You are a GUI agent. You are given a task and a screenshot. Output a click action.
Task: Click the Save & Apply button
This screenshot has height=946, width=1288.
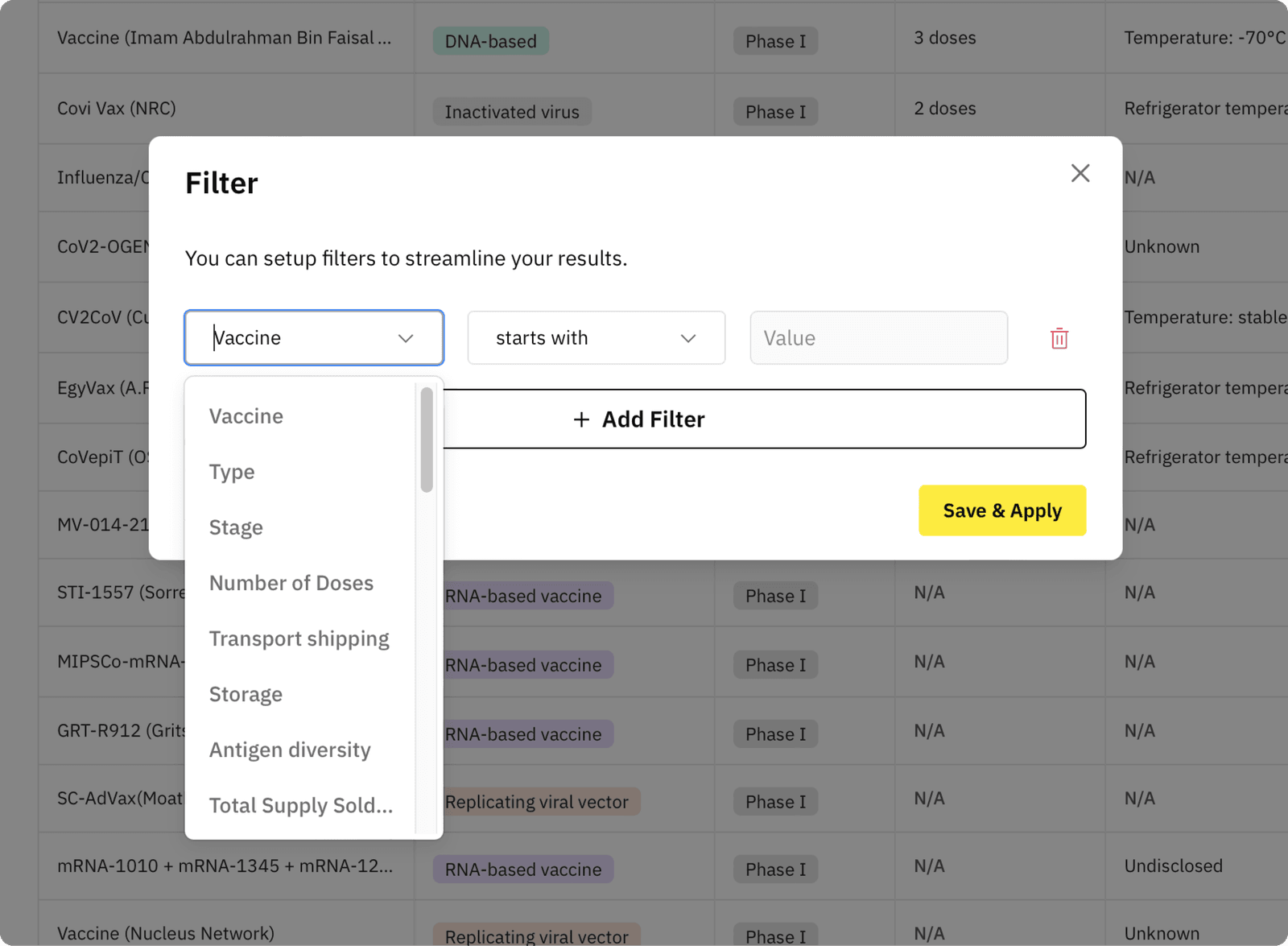(1002, 510)
